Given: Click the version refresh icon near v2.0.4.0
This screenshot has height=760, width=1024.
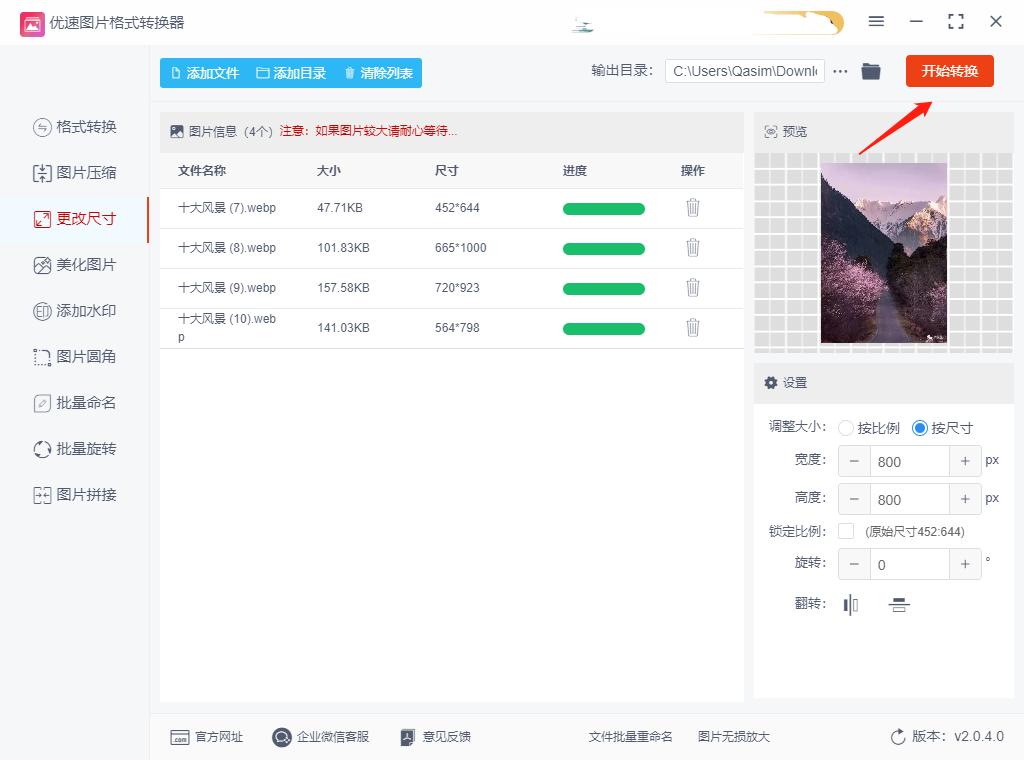Looking at the screenshot, I should point(898,736).
